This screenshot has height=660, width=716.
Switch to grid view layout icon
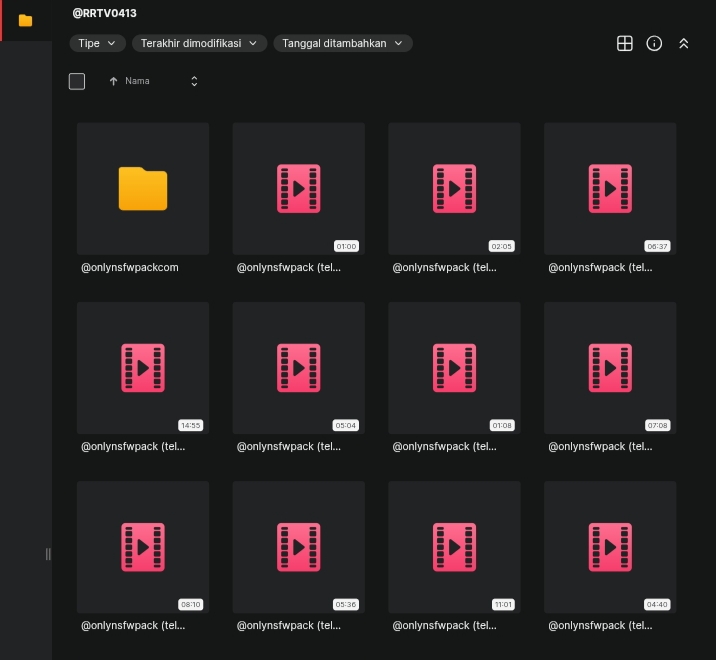pyautogui.click(x=624, y=43)
